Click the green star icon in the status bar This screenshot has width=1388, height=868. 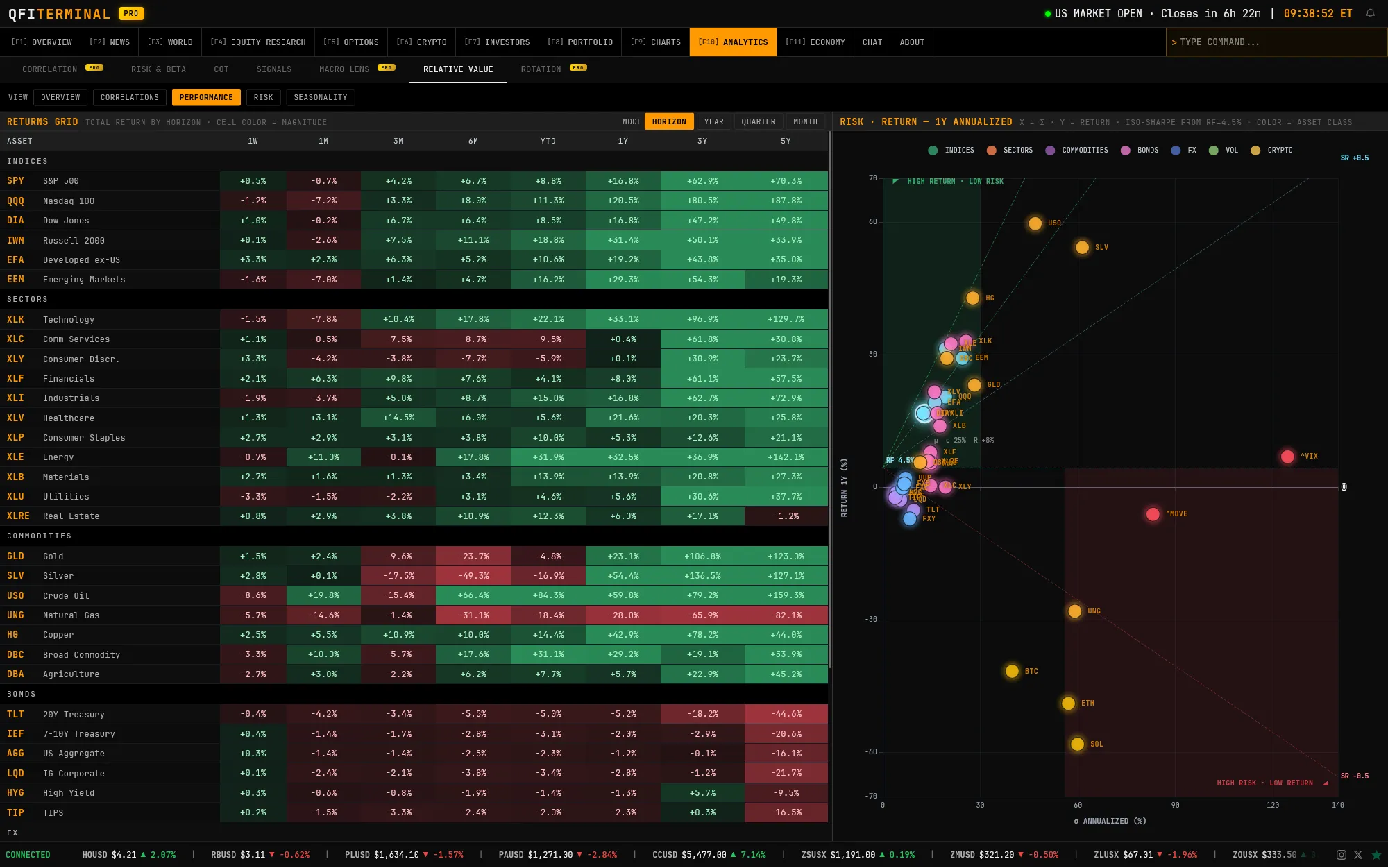tap(1377, 855)
